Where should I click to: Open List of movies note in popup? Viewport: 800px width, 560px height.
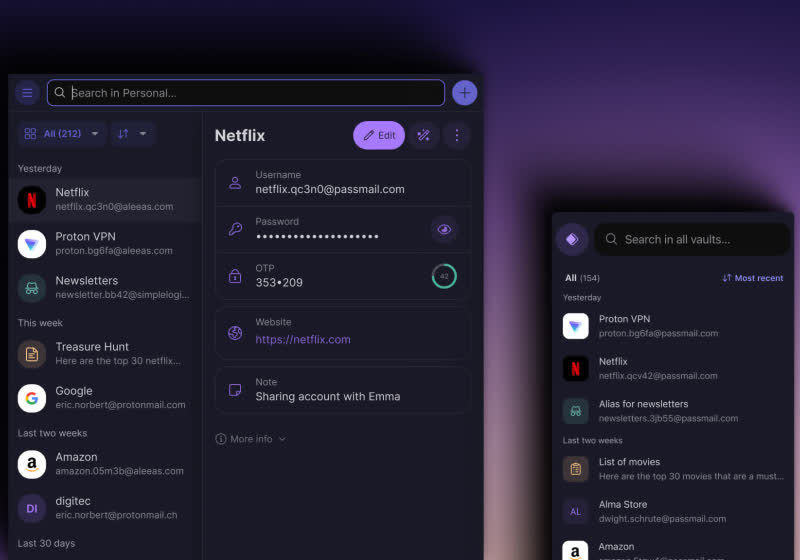pos(673,469)
